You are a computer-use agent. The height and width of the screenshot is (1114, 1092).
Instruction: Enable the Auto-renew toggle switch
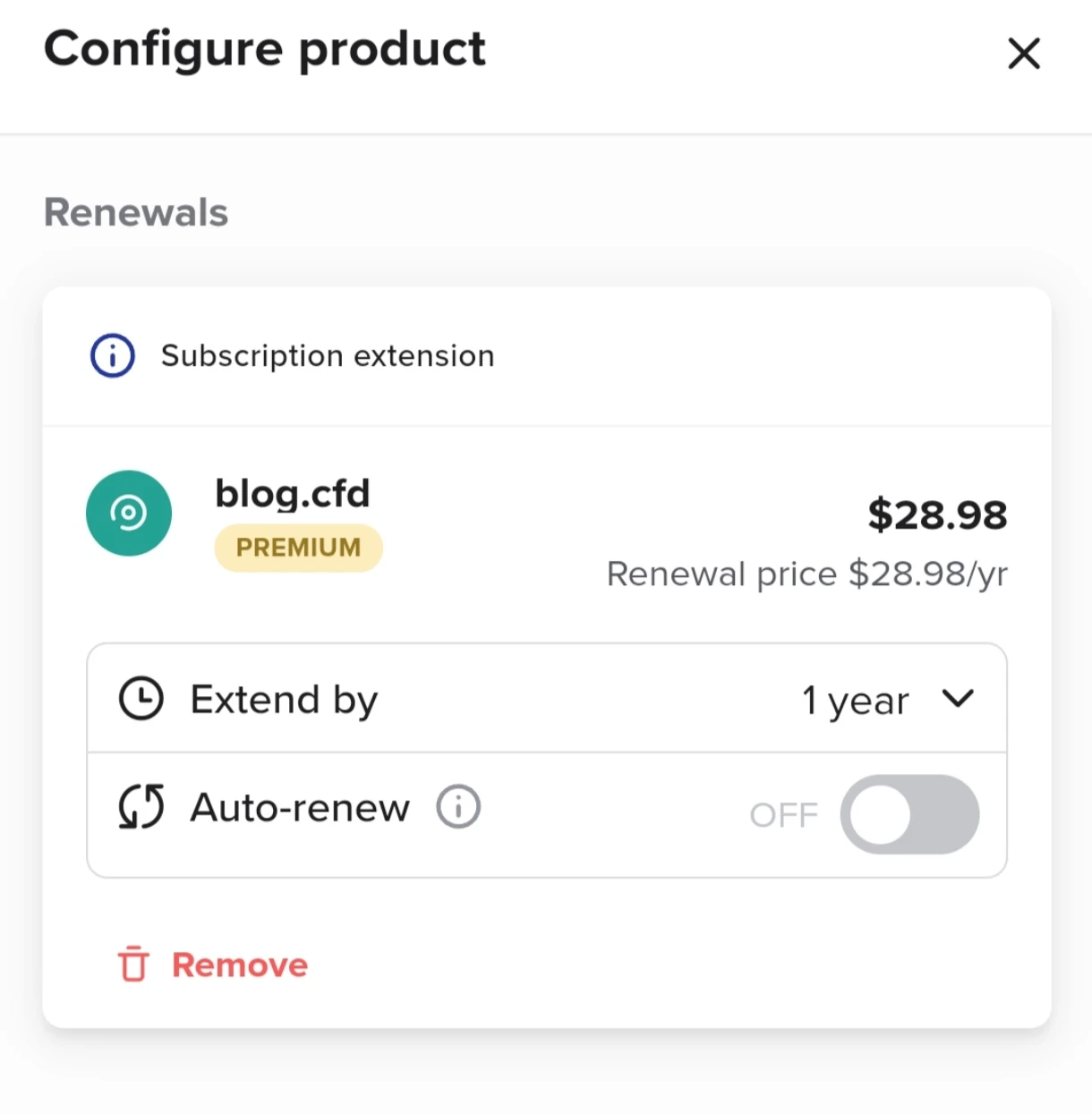point(909,814)
